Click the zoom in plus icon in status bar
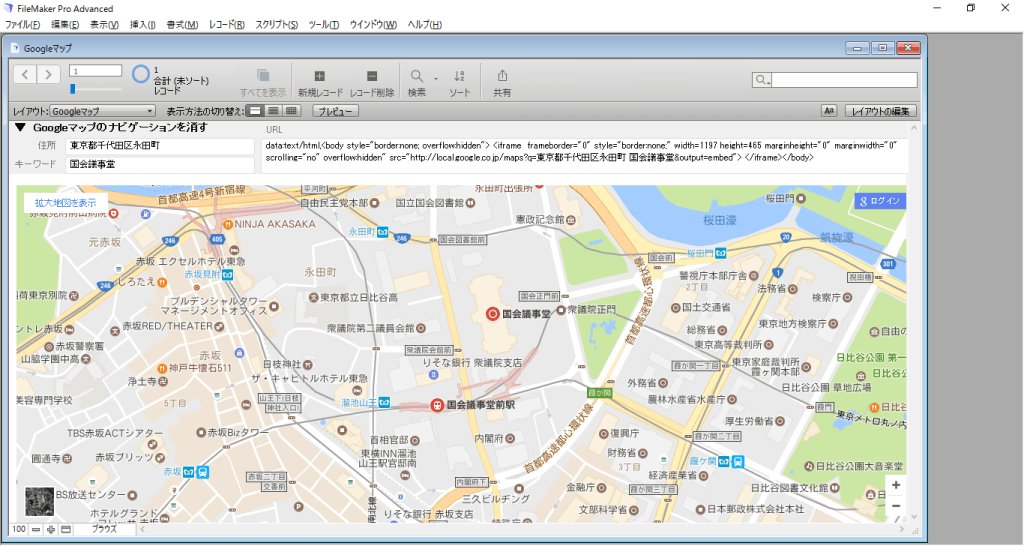The image size is (1024, 546). pos(51,530)
